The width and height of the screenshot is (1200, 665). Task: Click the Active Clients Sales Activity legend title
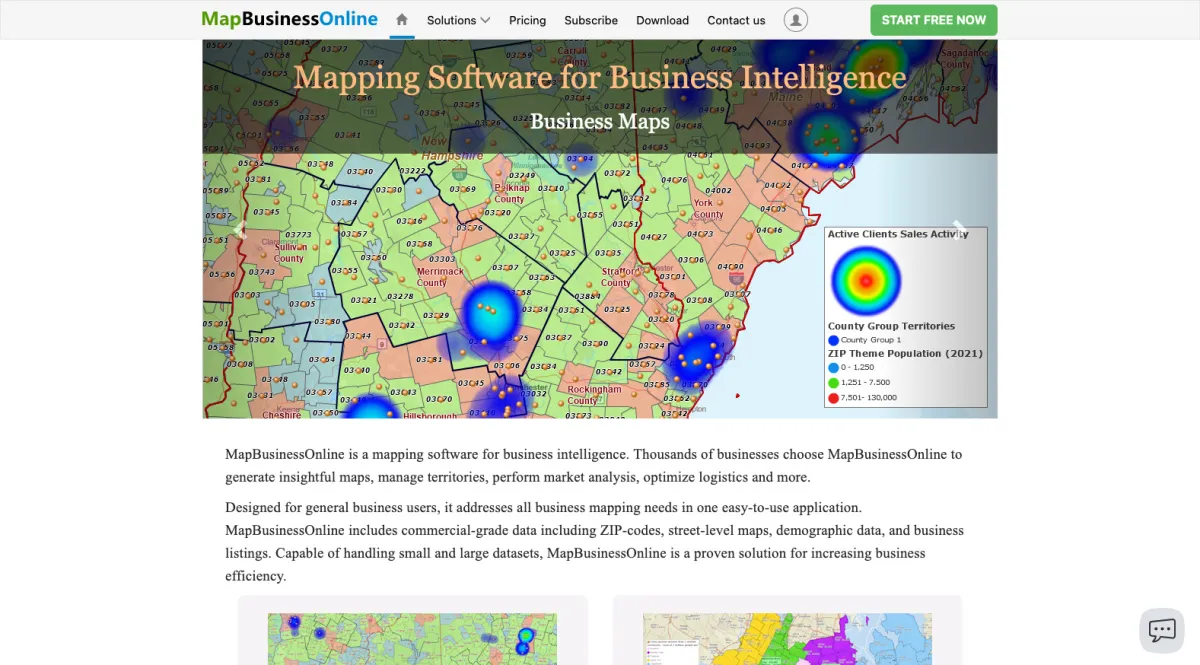point(898,234)
